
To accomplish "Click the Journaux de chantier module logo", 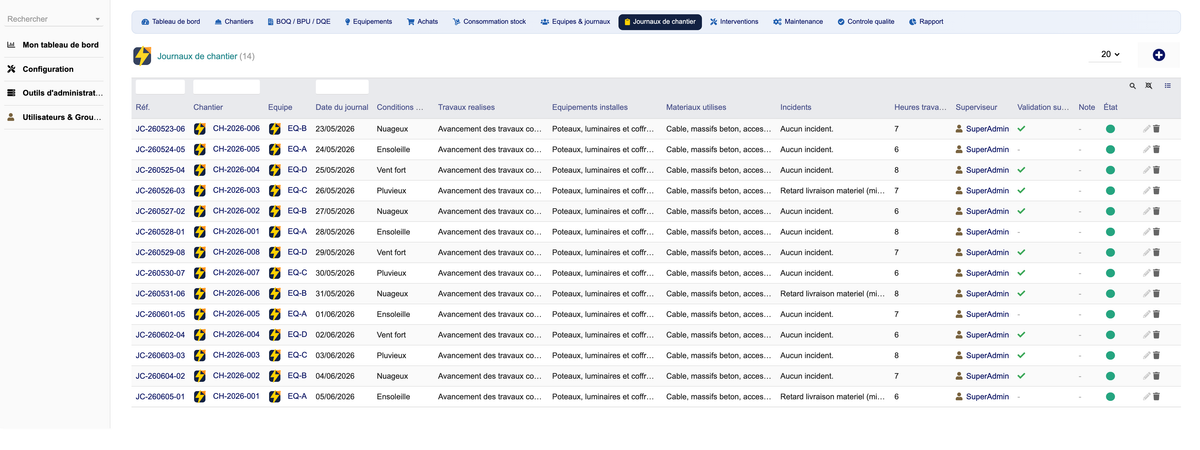I will (x=142, y=56).
